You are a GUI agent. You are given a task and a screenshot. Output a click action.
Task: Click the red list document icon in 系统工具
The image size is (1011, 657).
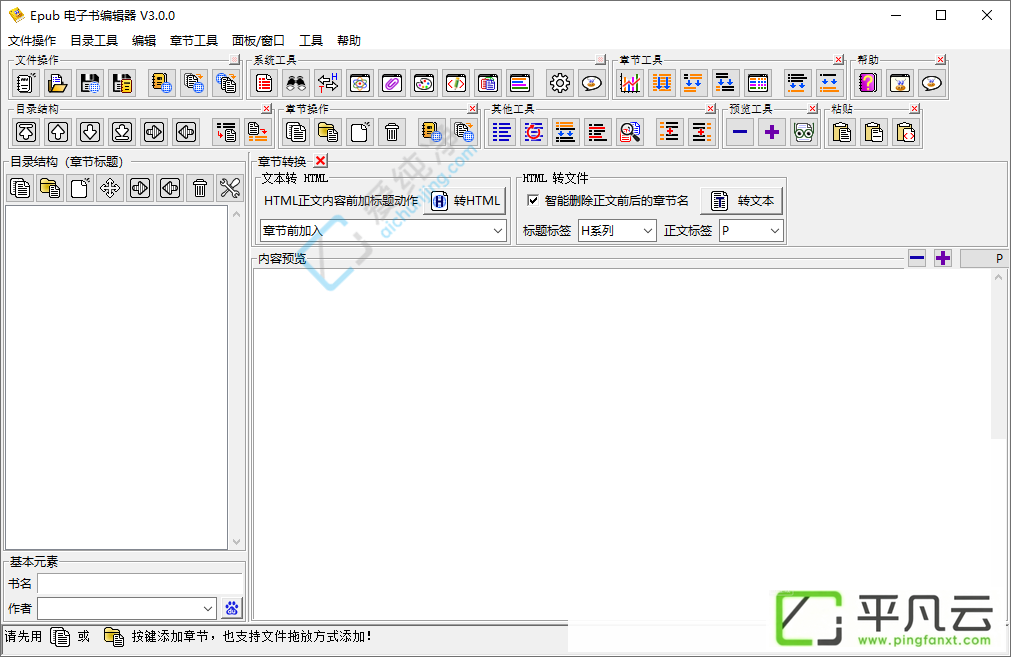264,83
